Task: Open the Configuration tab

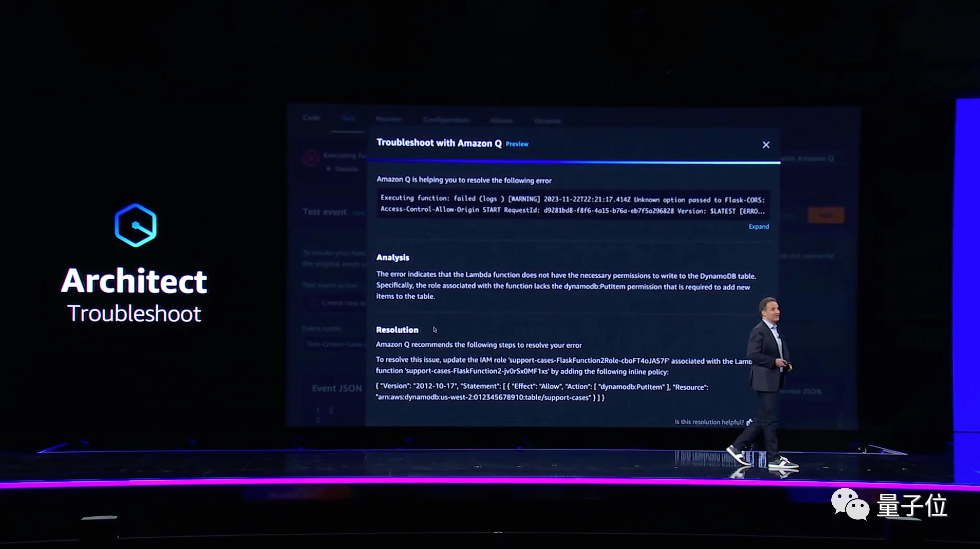Action: [x=445, y=119]
